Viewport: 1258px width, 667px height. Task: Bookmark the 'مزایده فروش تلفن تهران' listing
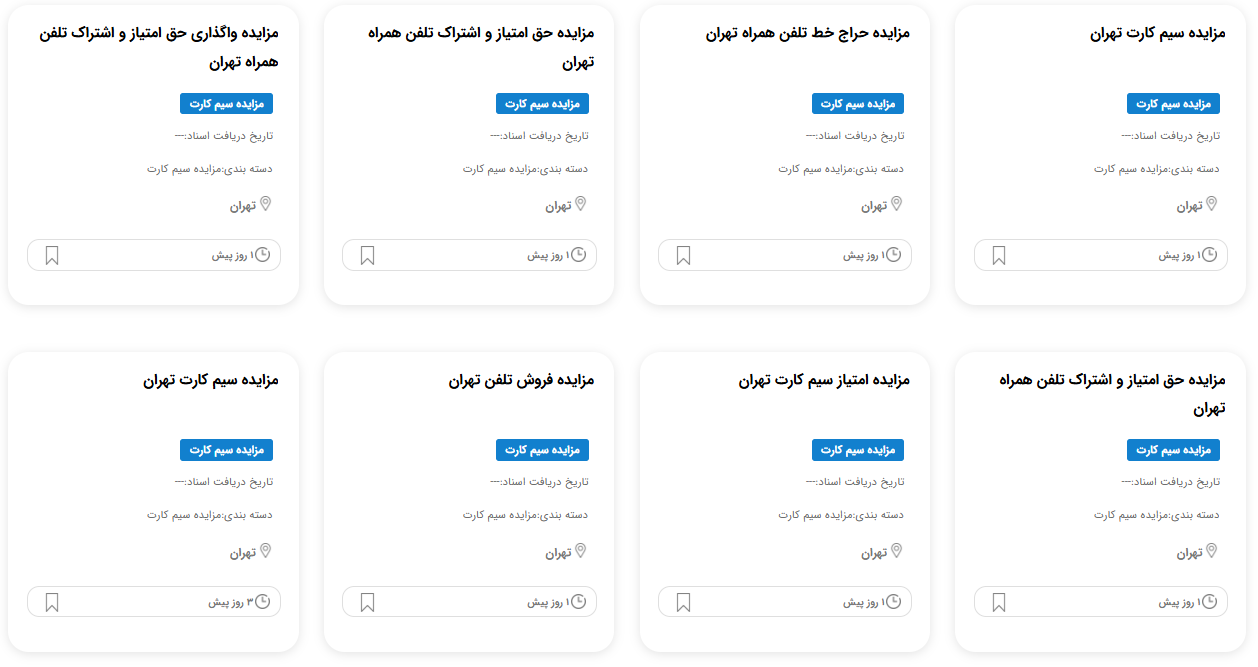click(x=367, y=603)
